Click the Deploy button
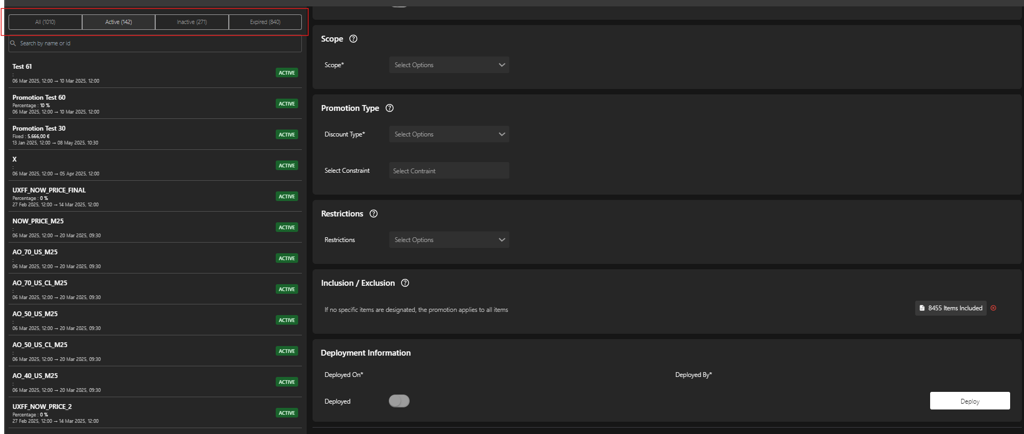Image resolution: width=1024 pixels, height=434 pixels. [970, 401]
